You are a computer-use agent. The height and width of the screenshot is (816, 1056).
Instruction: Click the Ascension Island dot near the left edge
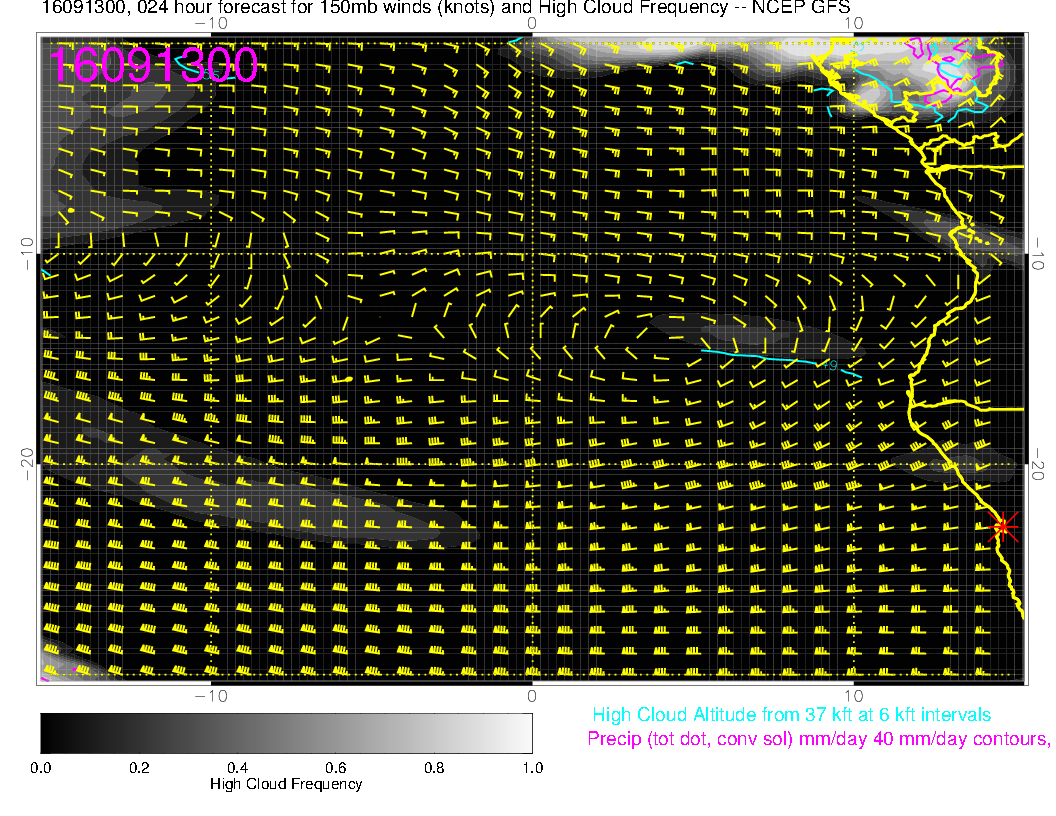(x=72, y=211)
